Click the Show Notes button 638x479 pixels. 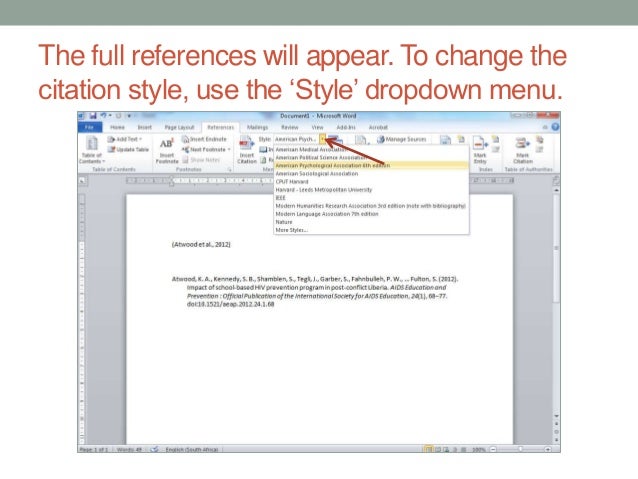click(x=201, y=160)
